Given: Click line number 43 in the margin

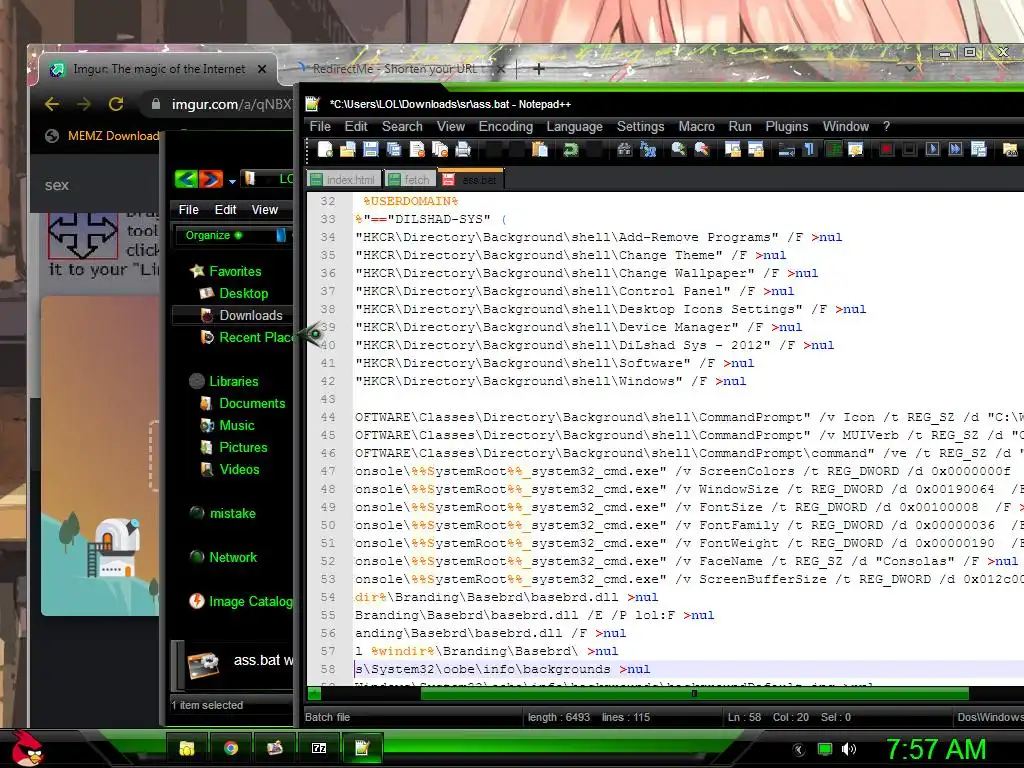Looking at the screenshot, I should tap(328, 399).
